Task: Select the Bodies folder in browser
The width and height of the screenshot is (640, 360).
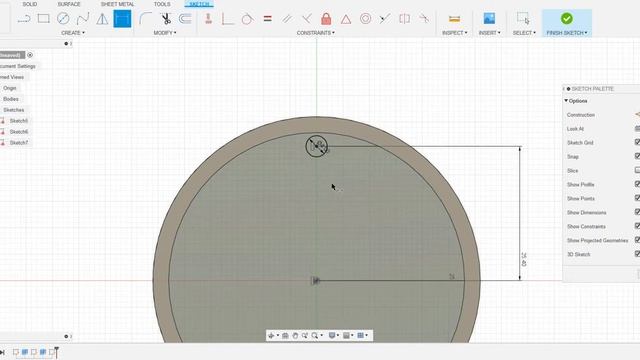Action: [x=11, y=99]
